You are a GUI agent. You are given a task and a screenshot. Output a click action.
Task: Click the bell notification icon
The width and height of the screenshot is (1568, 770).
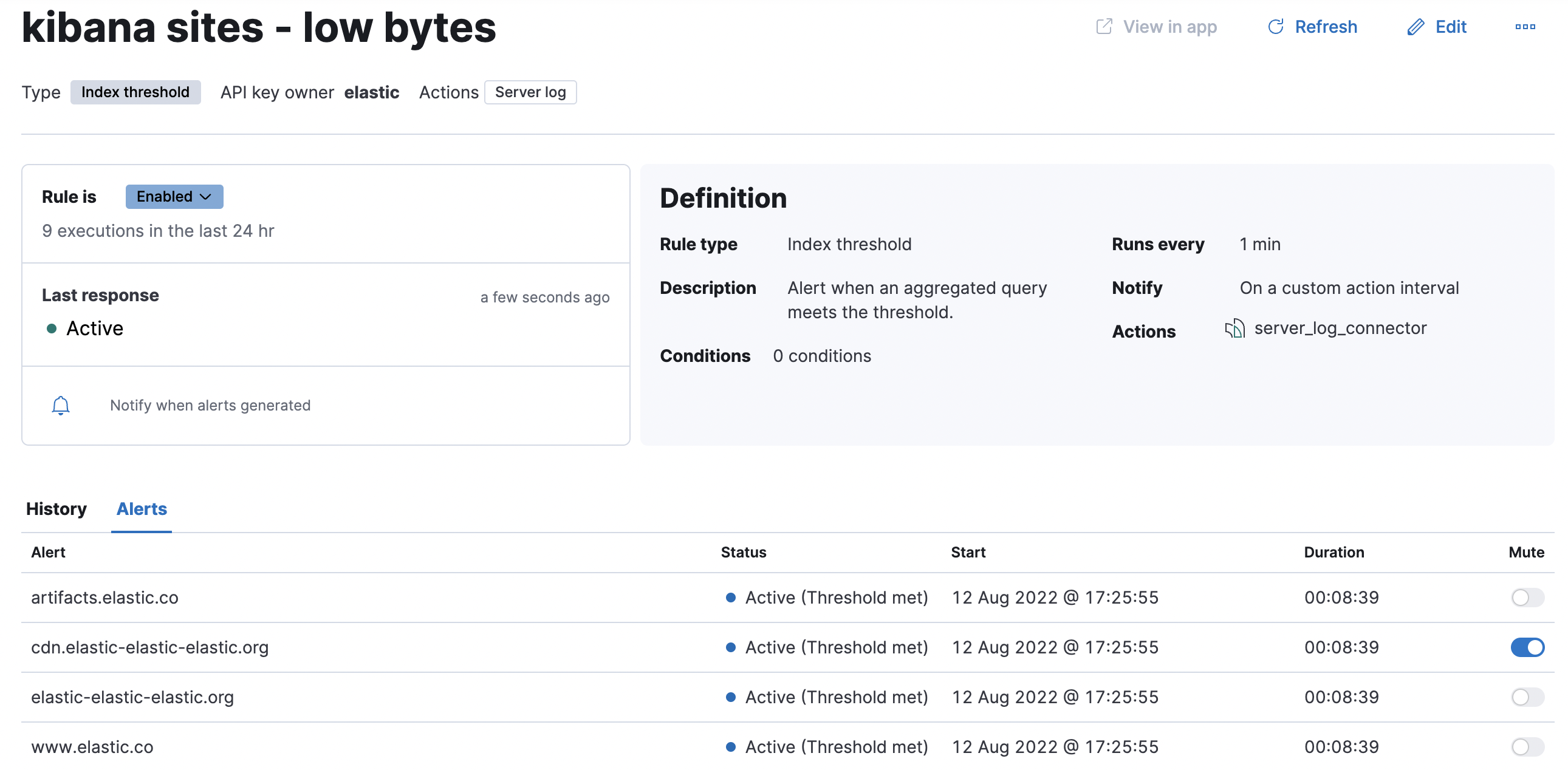(x=60, y=405)
